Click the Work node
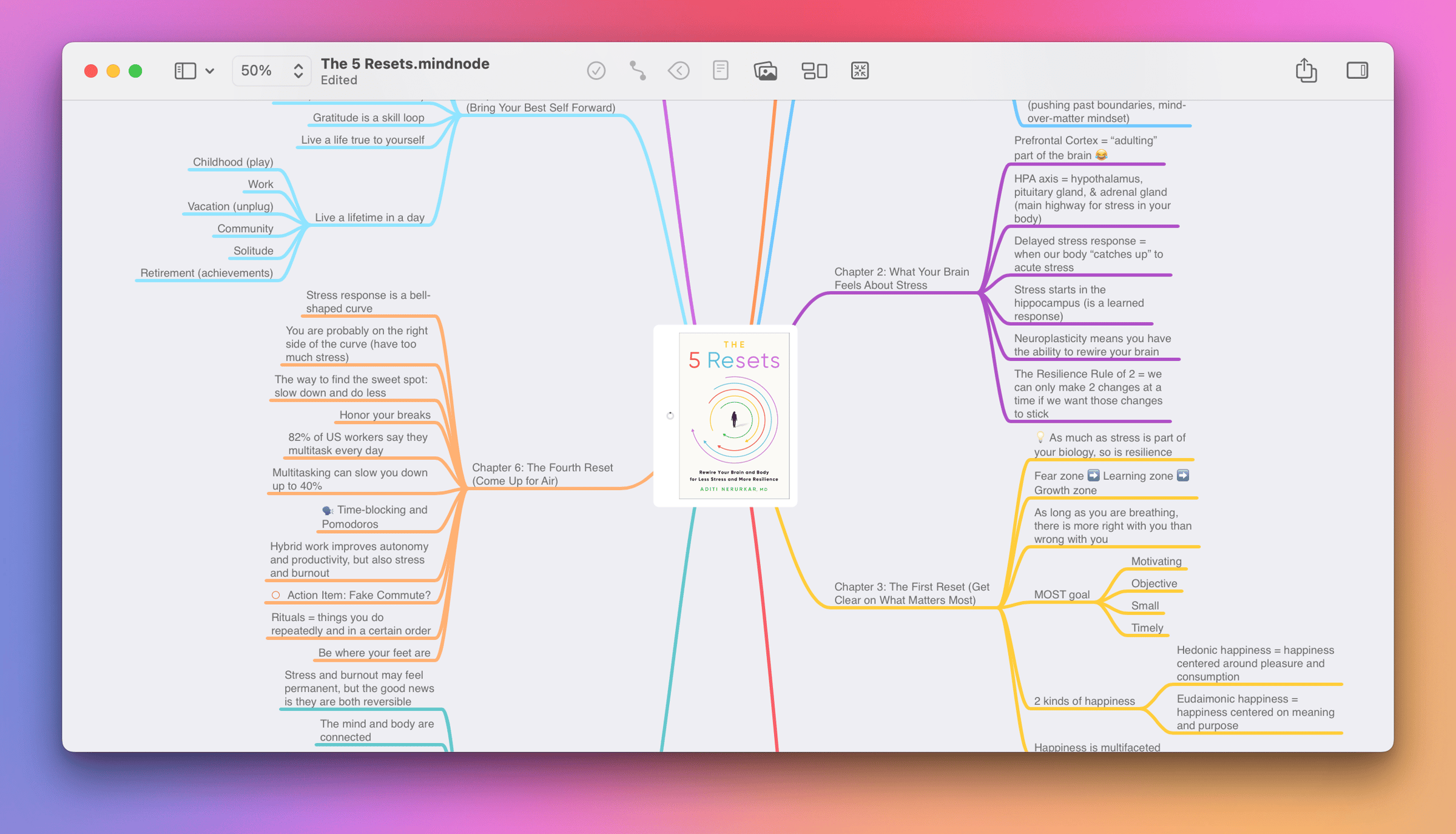This screenshot has width=1456, height=834. (x=260, y=184)
